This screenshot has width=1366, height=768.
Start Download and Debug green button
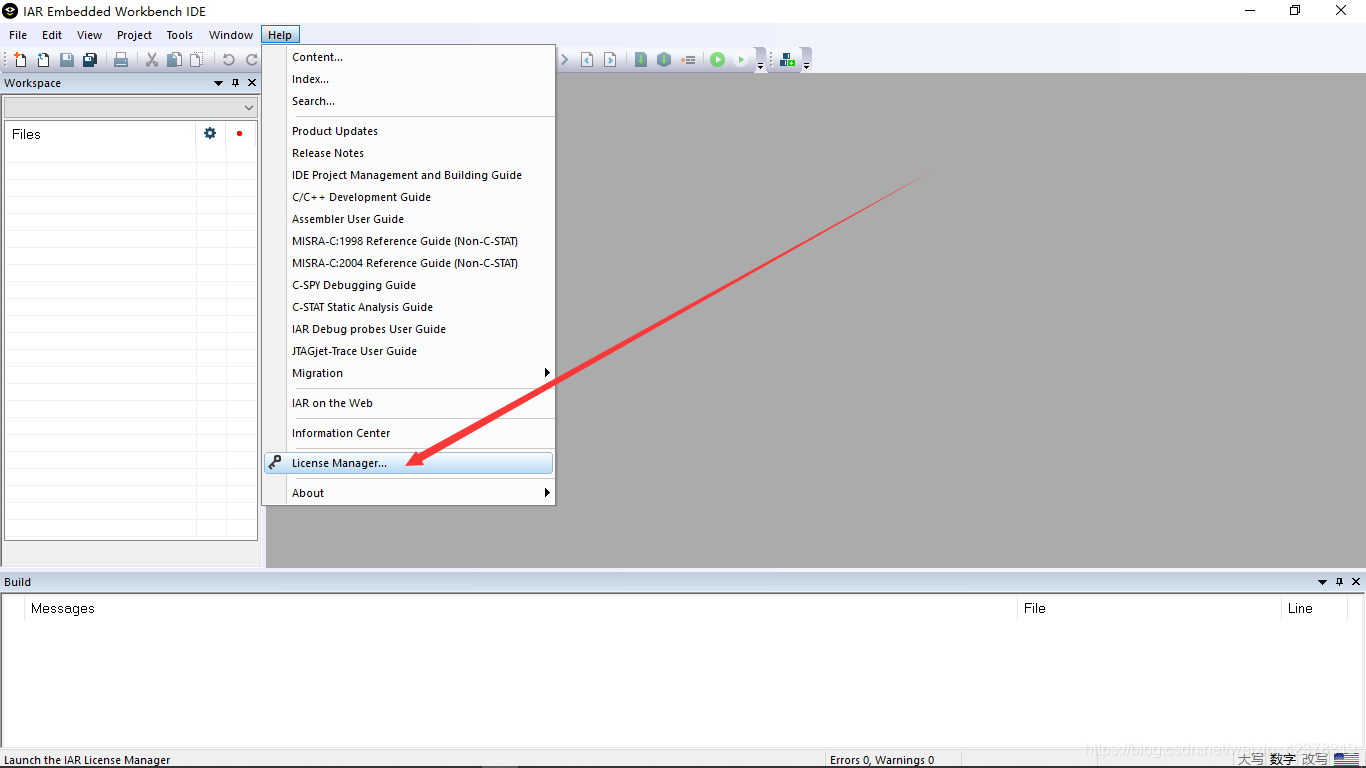tap(717, 60)
